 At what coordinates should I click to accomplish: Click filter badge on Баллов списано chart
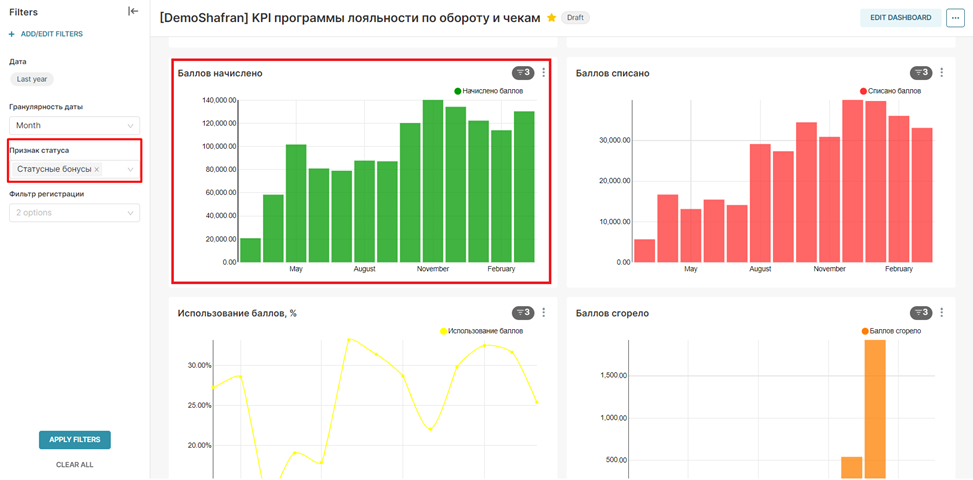coord(920,73)
